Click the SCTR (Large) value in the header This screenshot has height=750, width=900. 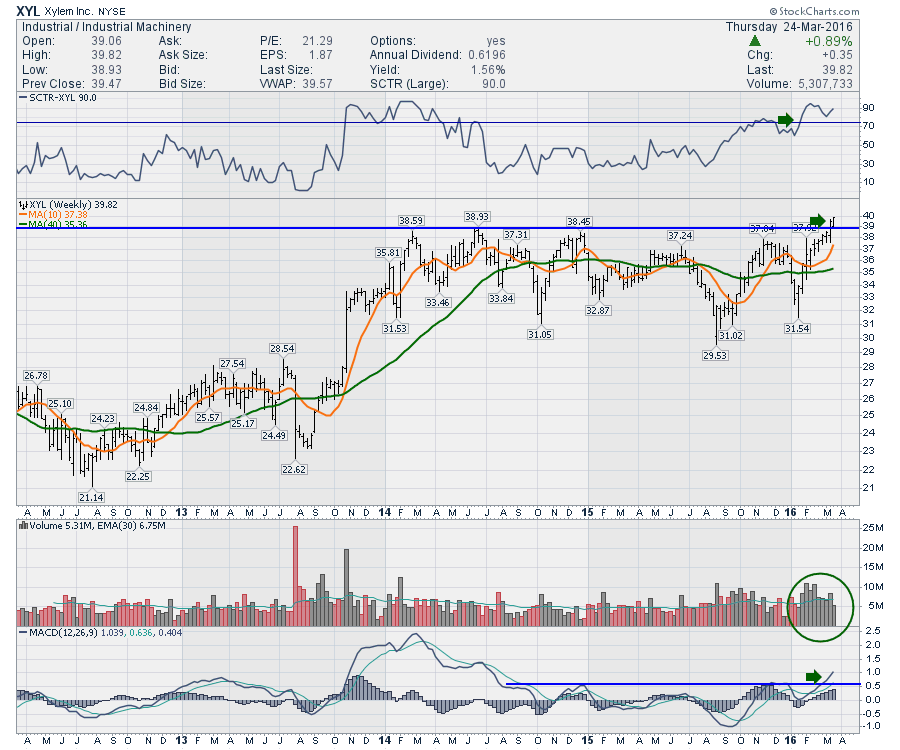click(494, 84)
